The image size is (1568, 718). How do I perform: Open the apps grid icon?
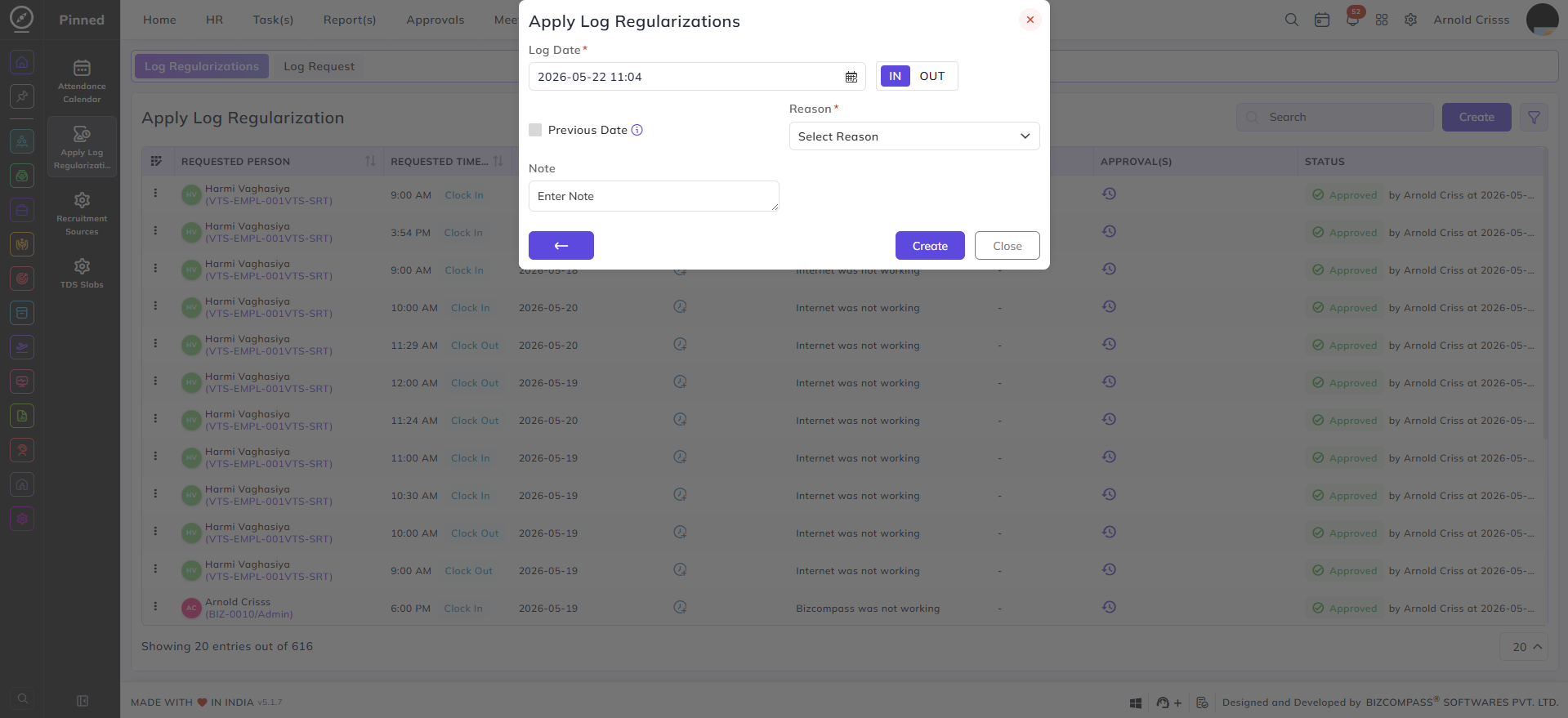(x=1382, y=20)
